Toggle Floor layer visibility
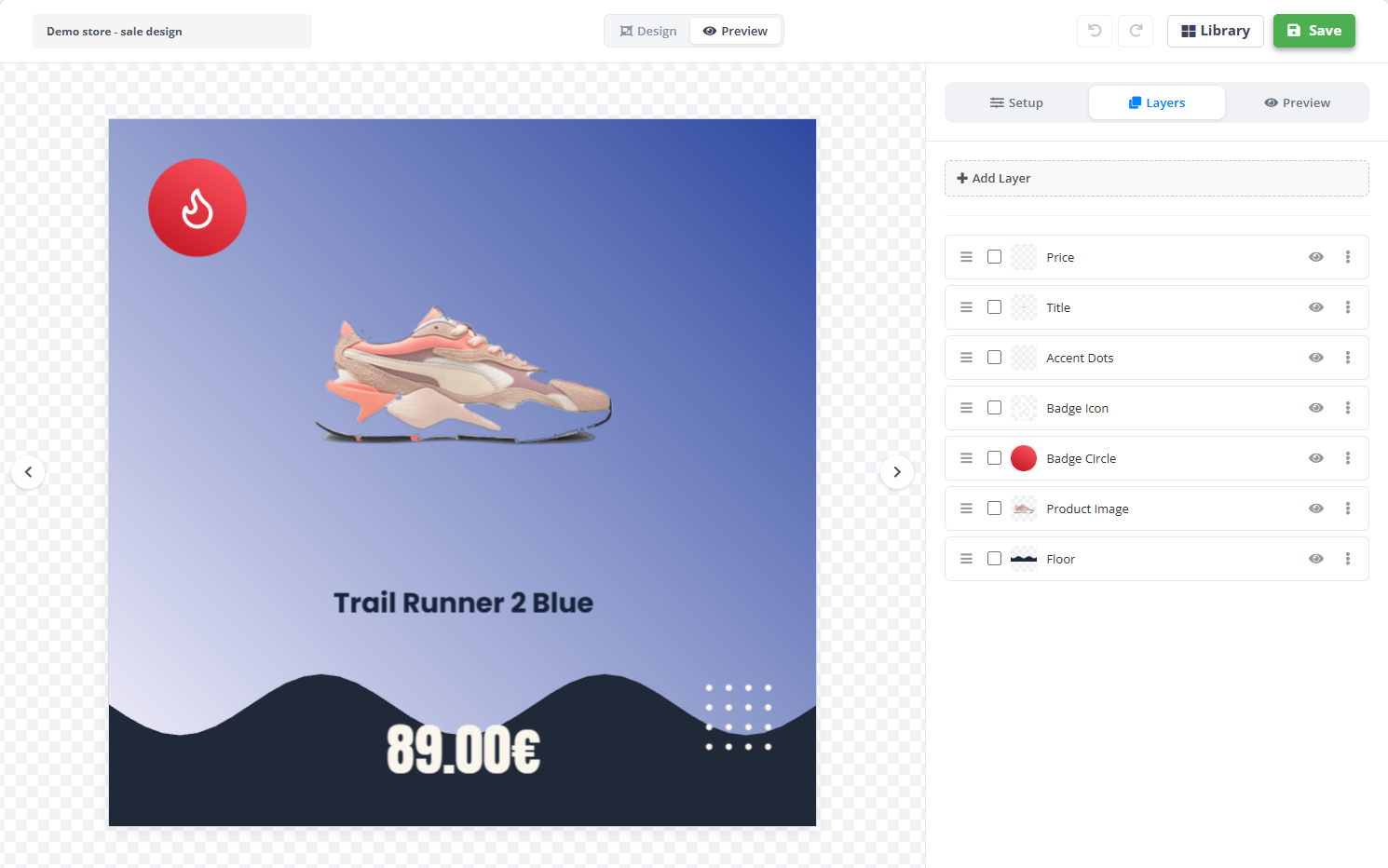The height and width of the screenshot is (868, 1388). 1316,559
